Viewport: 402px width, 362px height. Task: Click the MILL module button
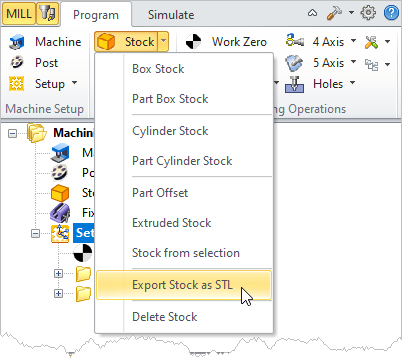[x=19, y=14]
